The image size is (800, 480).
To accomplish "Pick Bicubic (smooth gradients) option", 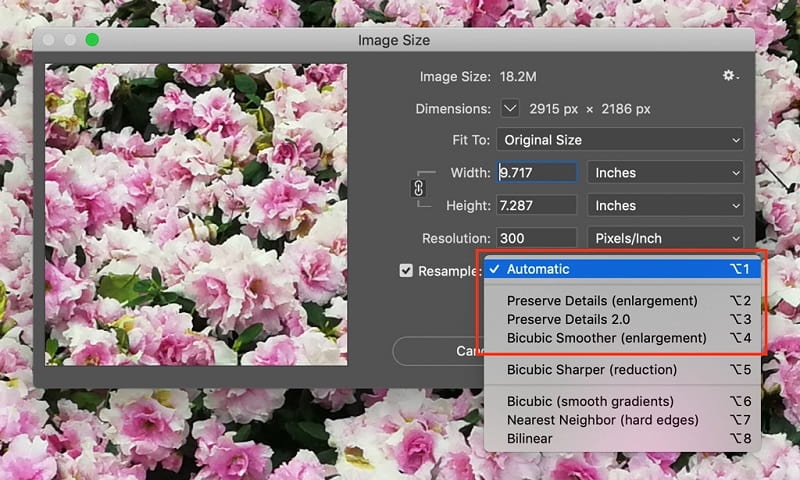I will pos(588,402).
